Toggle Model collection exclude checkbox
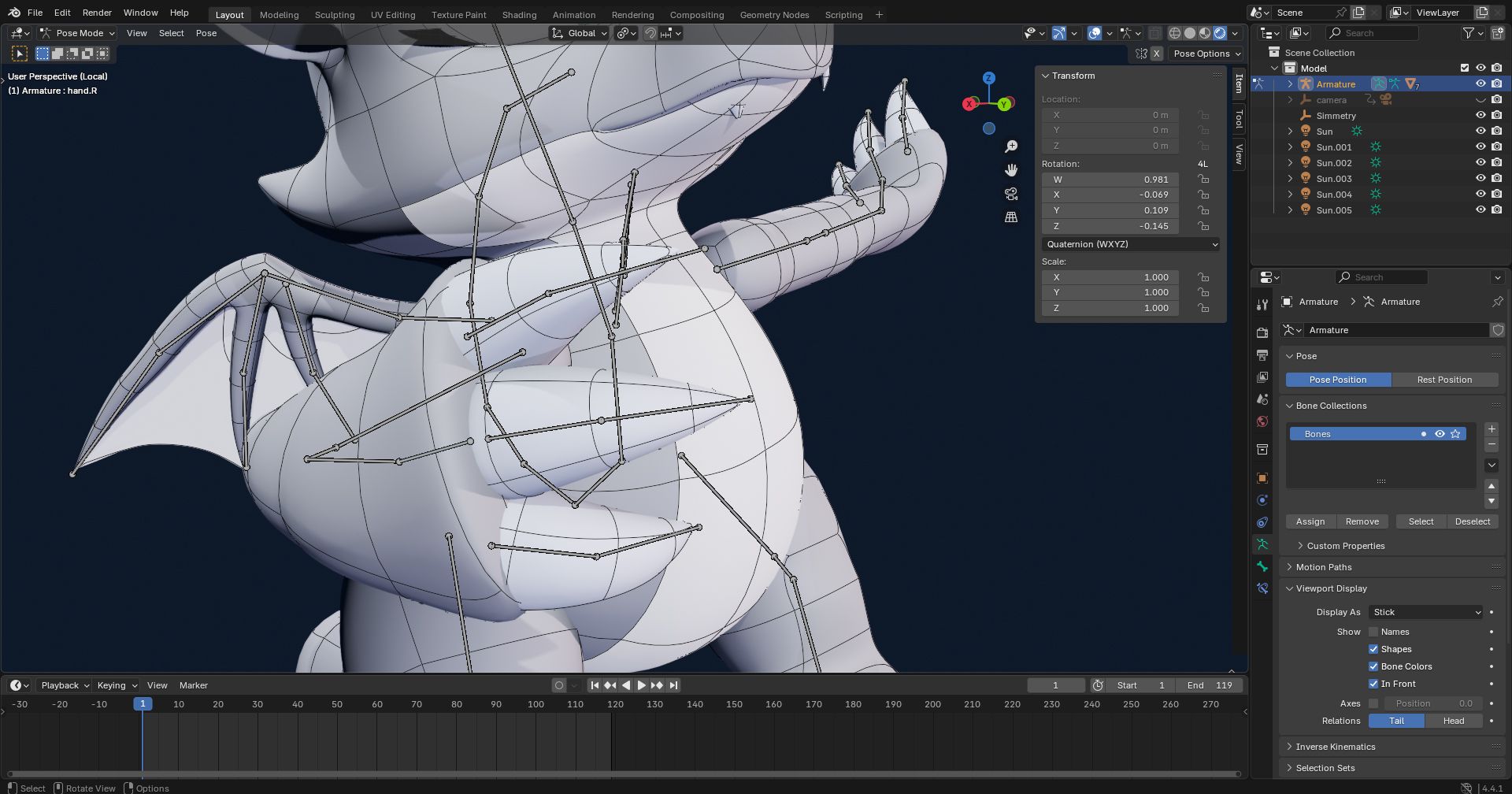This screenshot has width=1512, height=794. (1465, 68)
